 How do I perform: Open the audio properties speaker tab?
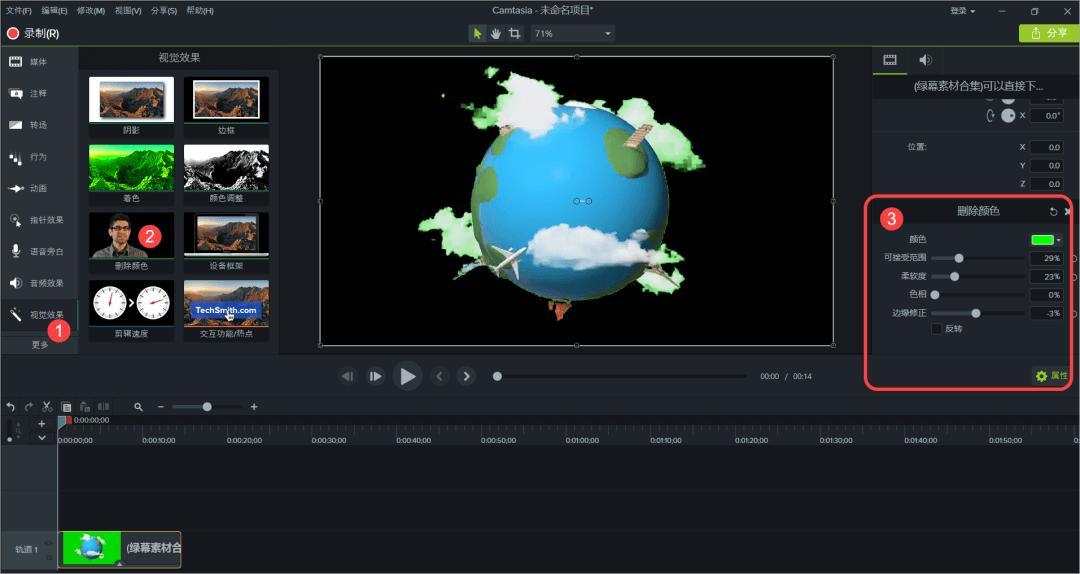925,61
